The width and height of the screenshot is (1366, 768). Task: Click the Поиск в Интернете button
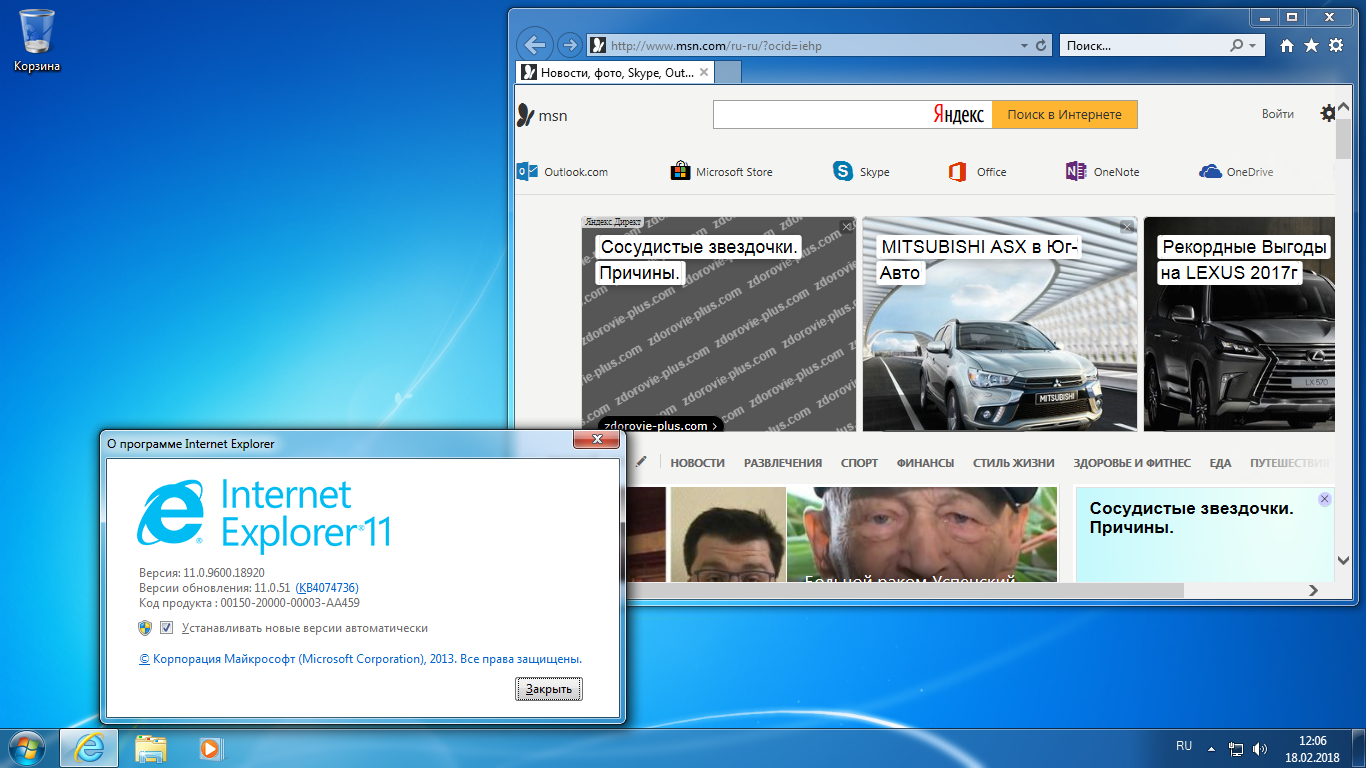tap(1064, 115)
